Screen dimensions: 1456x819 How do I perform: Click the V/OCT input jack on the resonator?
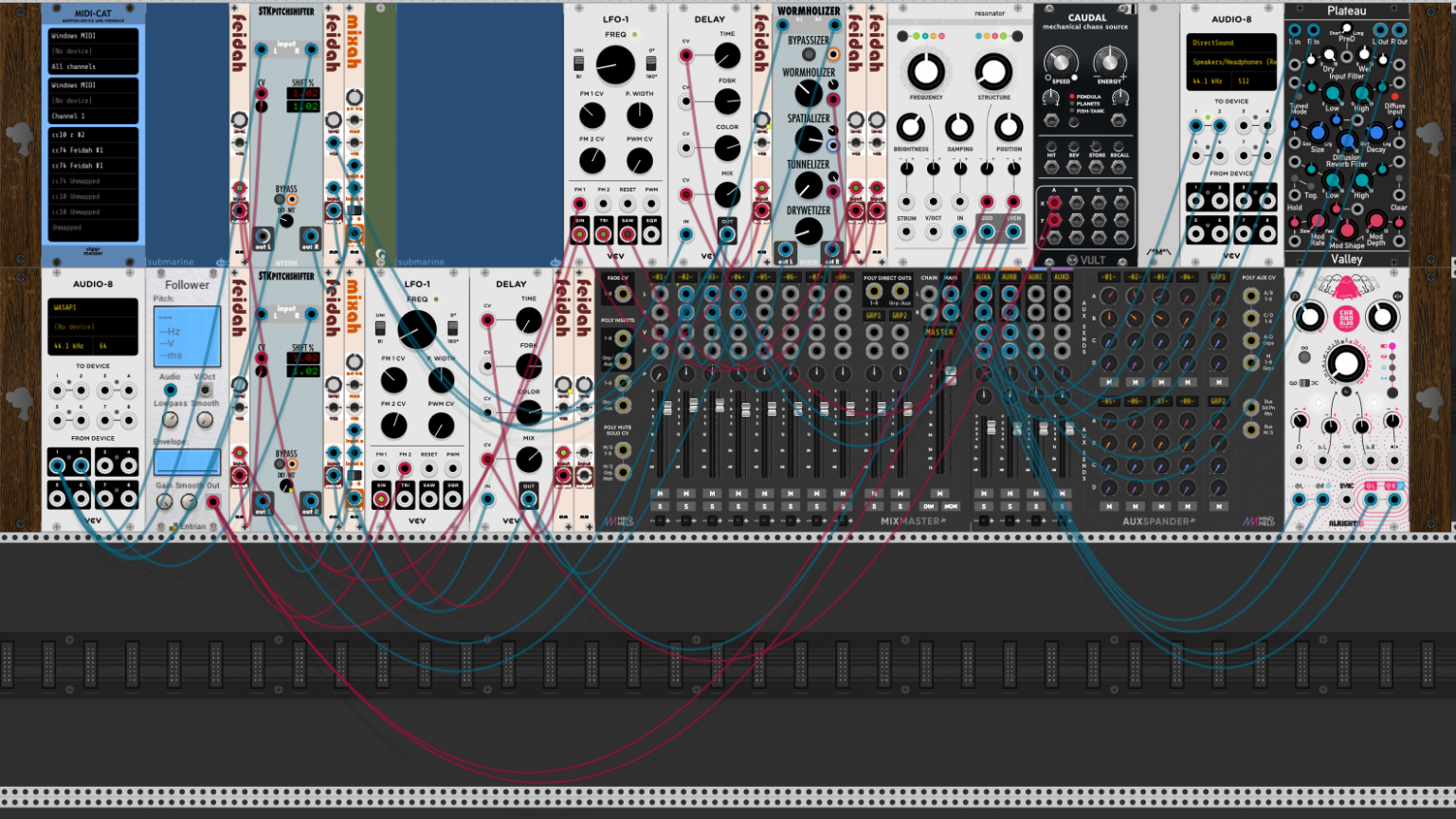pyautogui.click(x=933, y=231)
